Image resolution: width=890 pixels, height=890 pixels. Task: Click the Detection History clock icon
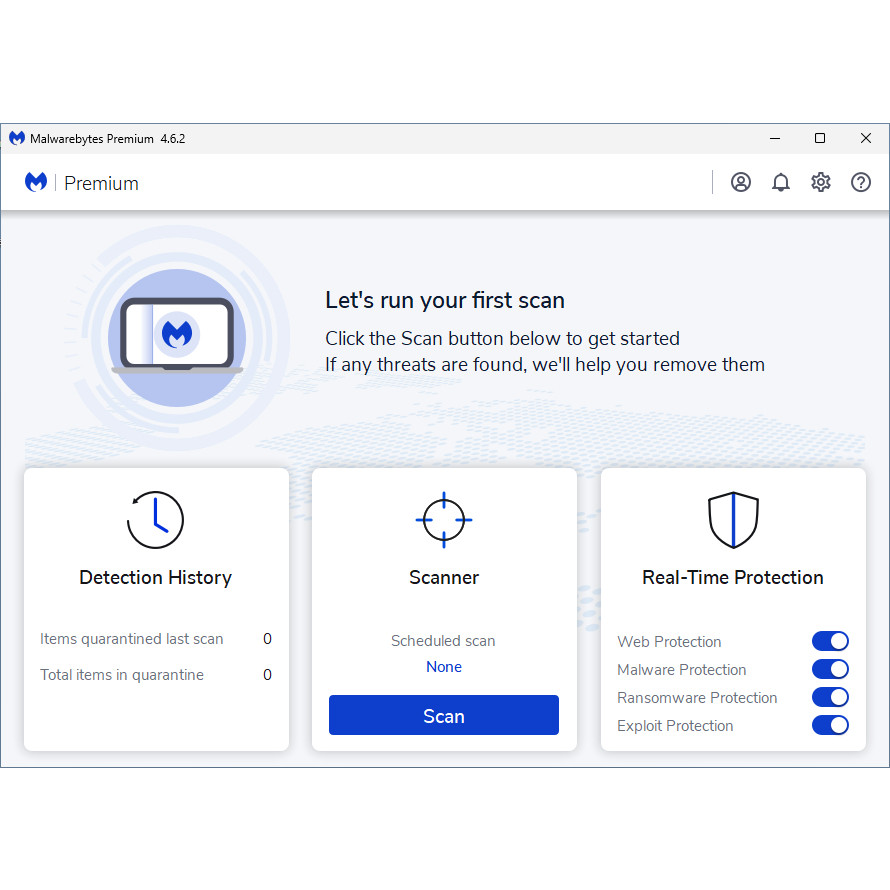pyautogui.click(x=155, y=519)
